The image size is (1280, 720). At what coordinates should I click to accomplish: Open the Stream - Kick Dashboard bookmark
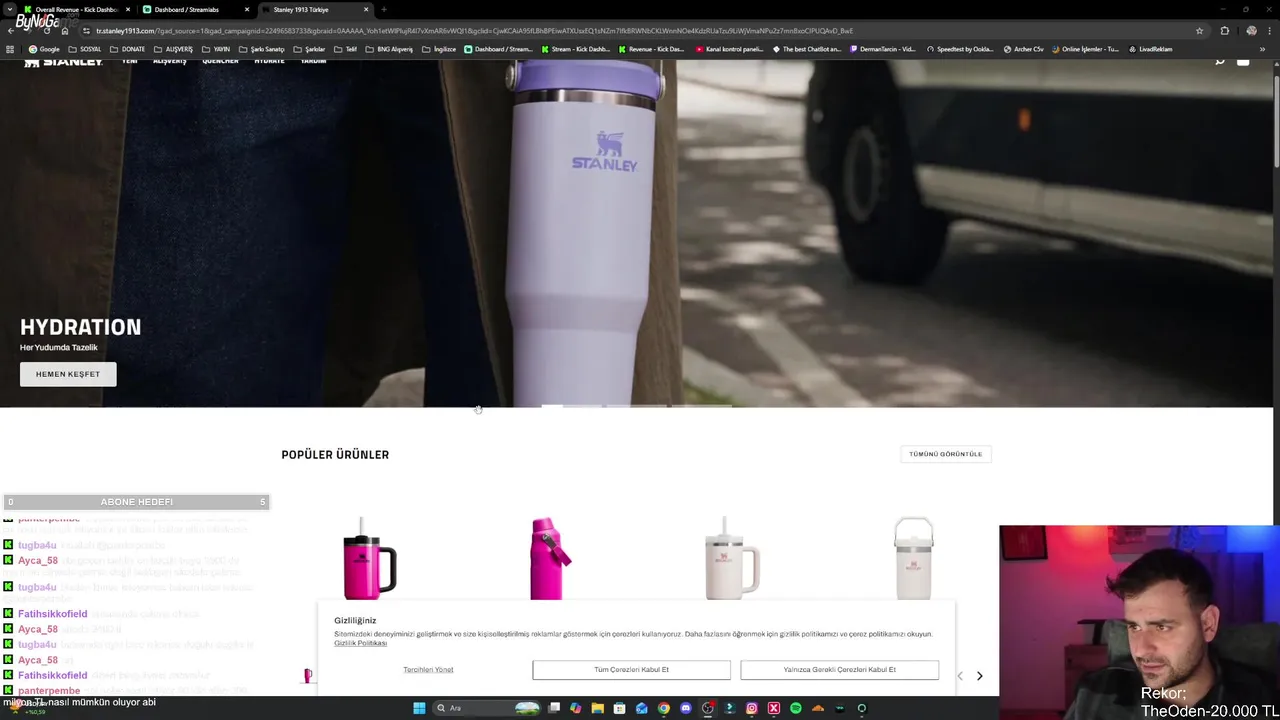pos(575,49)
